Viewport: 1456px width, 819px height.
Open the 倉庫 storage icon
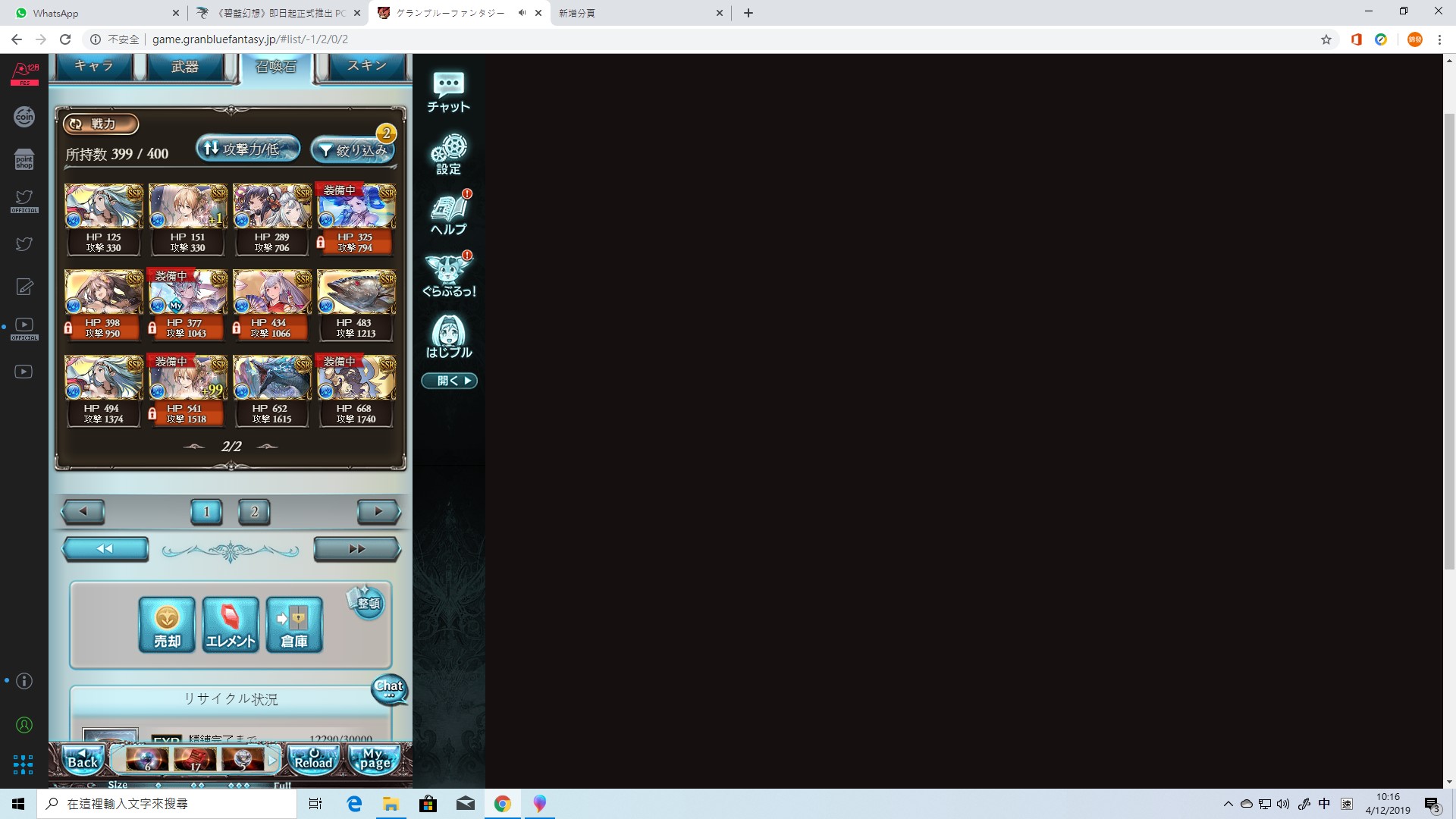coord(294,624)
